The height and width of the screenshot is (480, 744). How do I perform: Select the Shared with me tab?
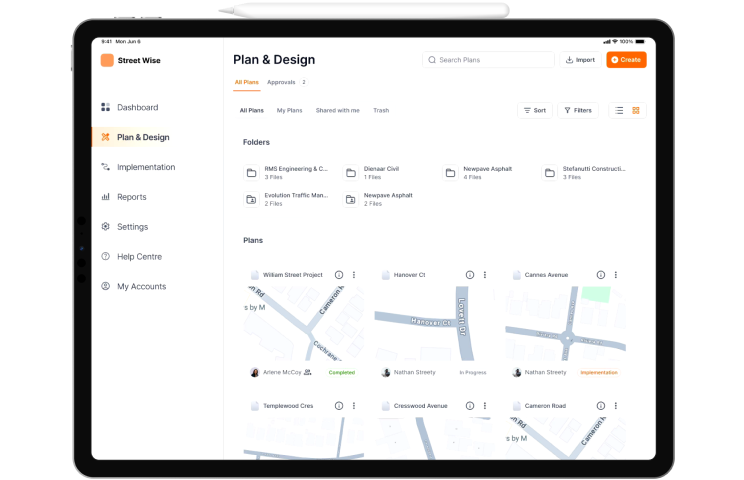(x=337, y=110)
